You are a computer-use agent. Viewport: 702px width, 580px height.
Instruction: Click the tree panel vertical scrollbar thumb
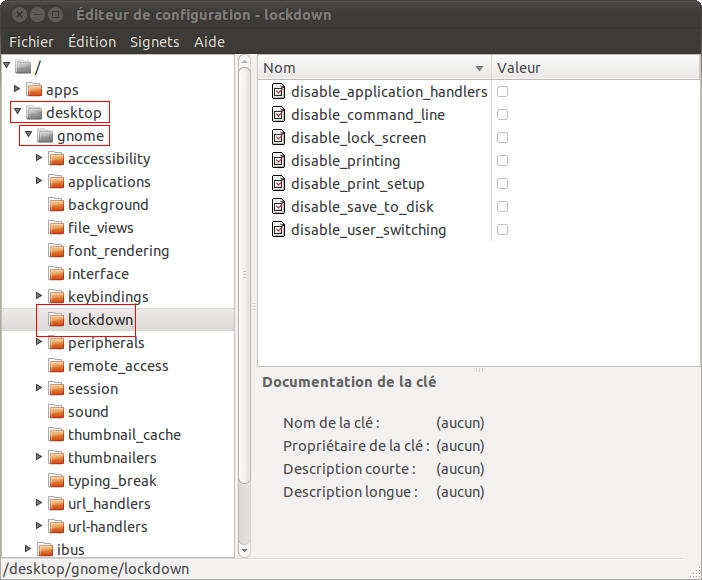(244, 275)
